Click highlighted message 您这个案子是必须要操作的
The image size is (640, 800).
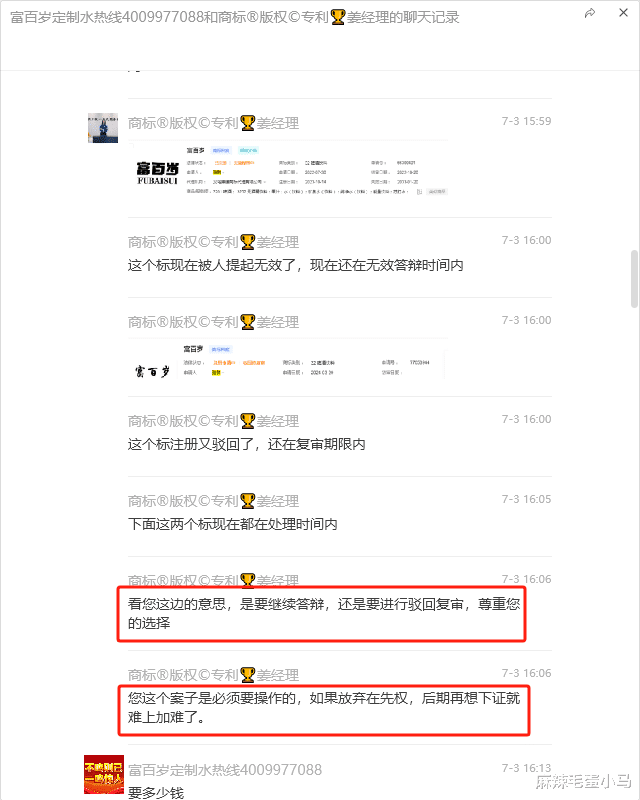[324, 708]
